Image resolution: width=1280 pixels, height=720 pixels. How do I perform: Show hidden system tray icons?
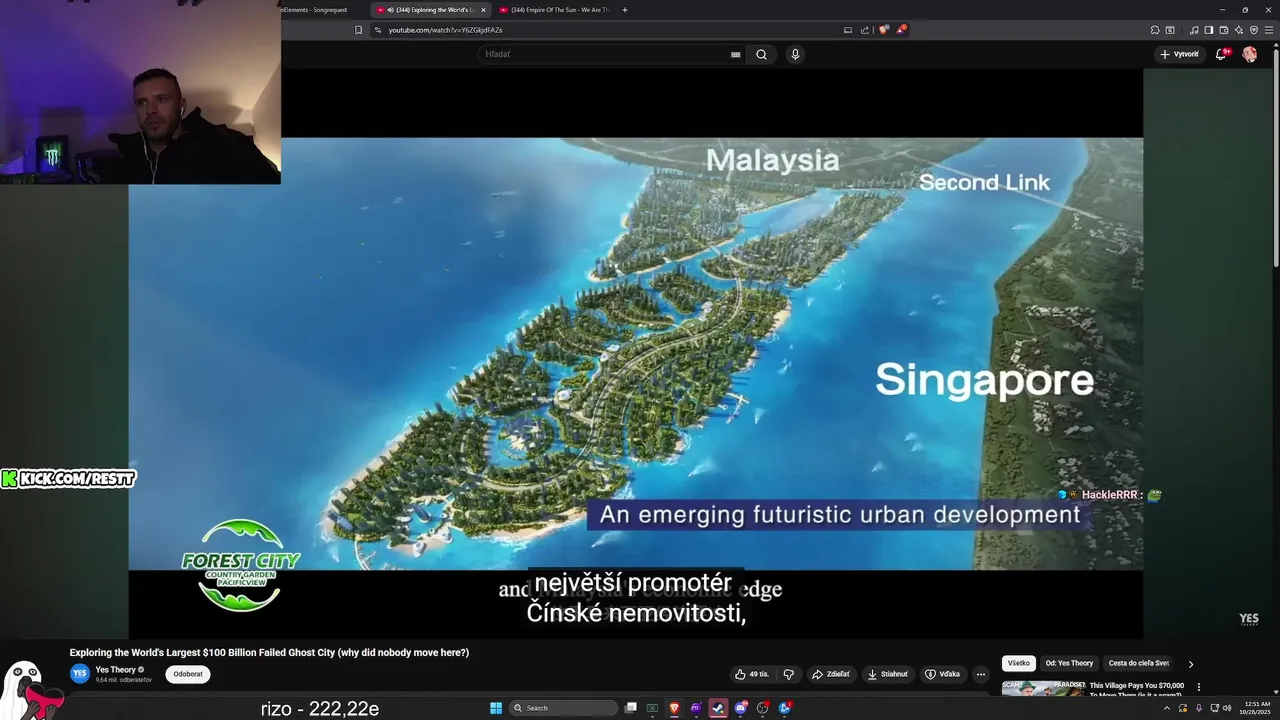point(1167,708)
